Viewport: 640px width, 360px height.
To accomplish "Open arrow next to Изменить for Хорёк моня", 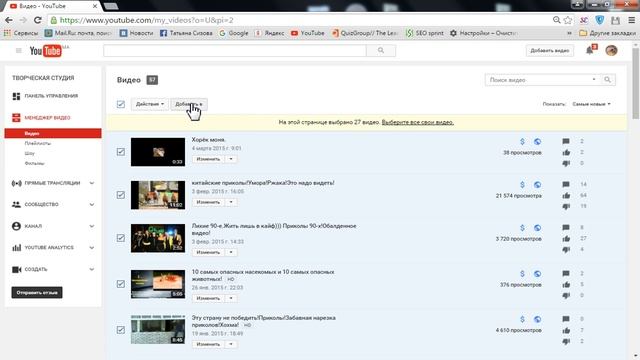I will 231,159.
